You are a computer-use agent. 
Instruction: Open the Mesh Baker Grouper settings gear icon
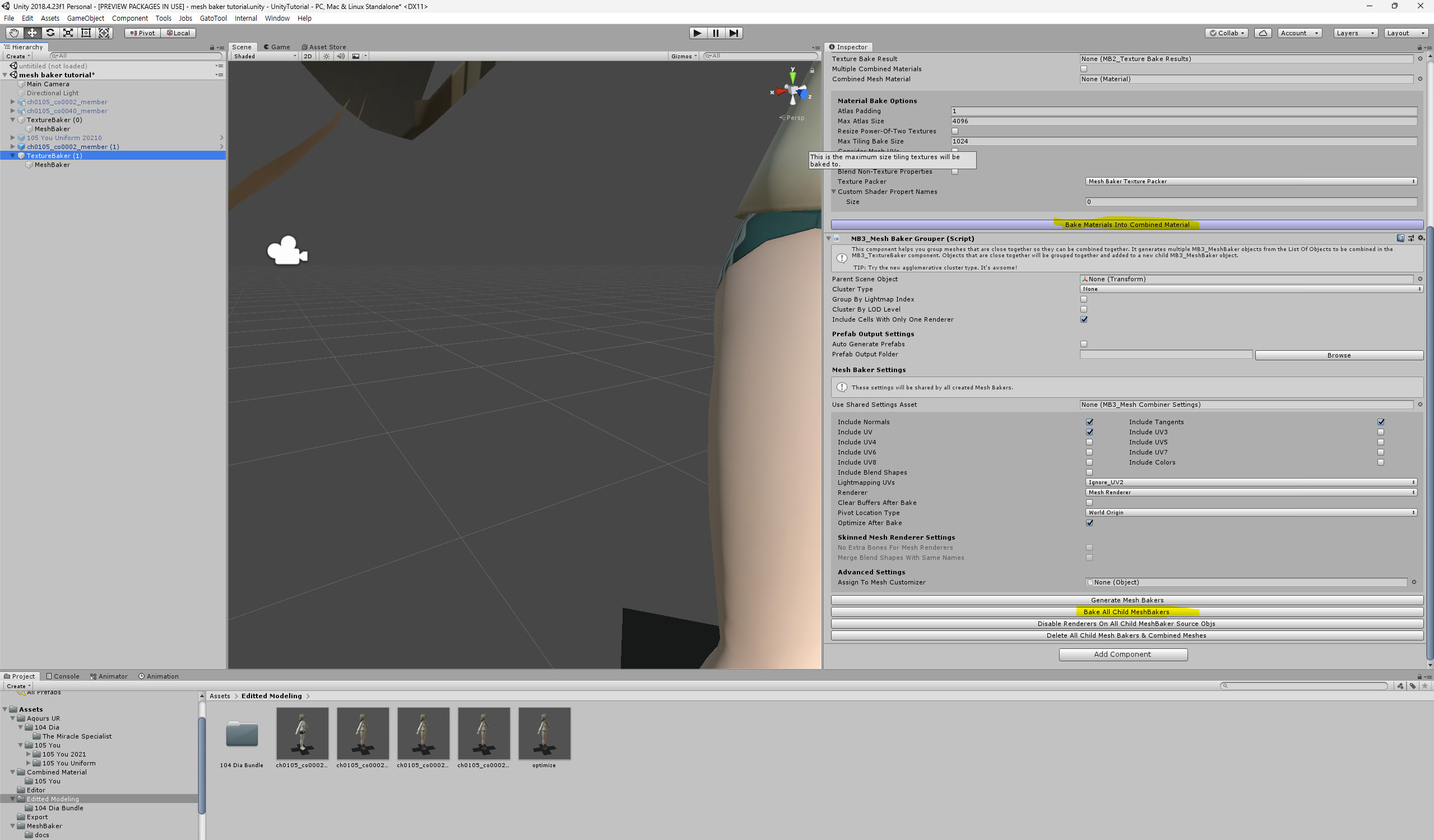click(1421, 239)
